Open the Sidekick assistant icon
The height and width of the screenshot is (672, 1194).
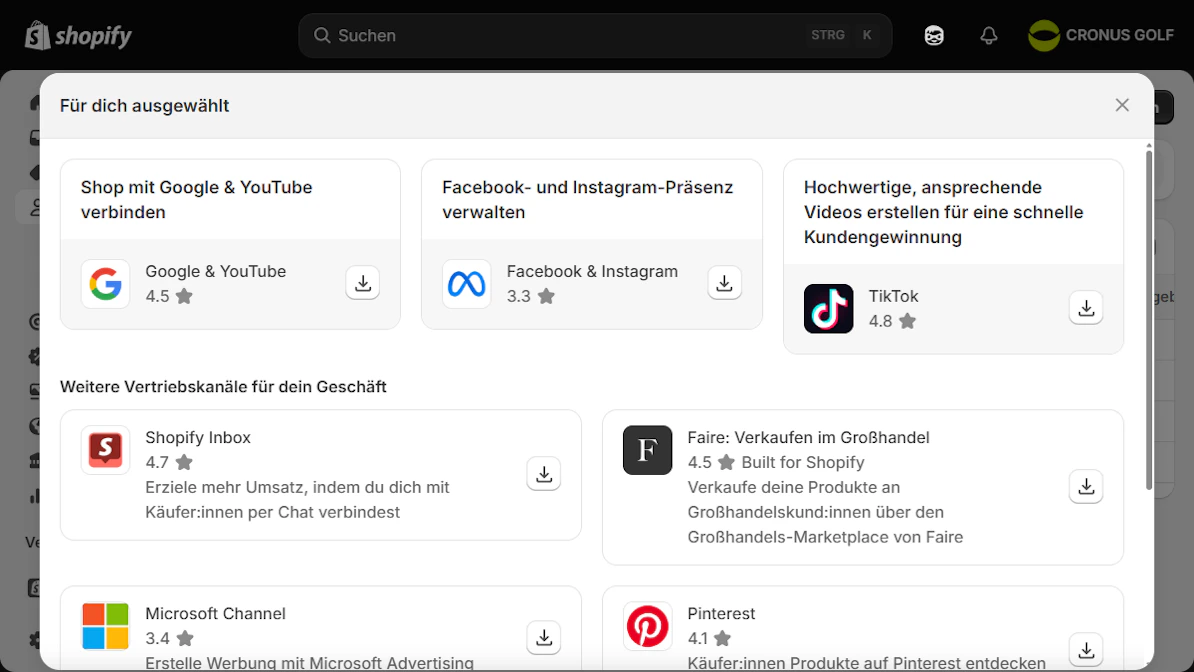pos(934,36)
